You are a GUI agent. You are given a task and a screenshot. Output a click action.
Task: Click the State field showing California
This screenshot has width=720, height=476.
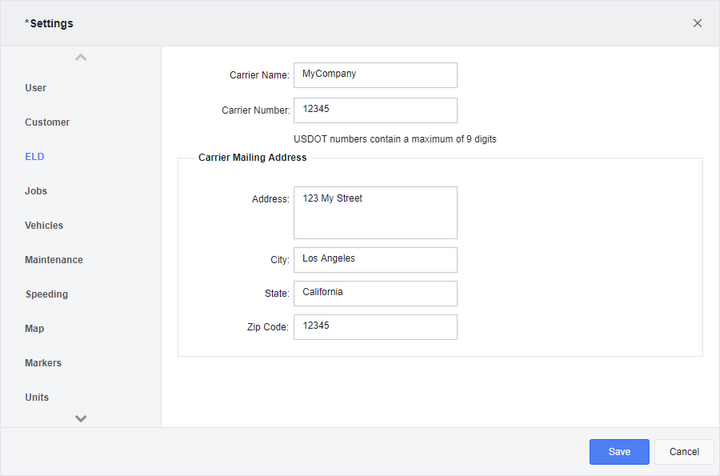(375, 293)
